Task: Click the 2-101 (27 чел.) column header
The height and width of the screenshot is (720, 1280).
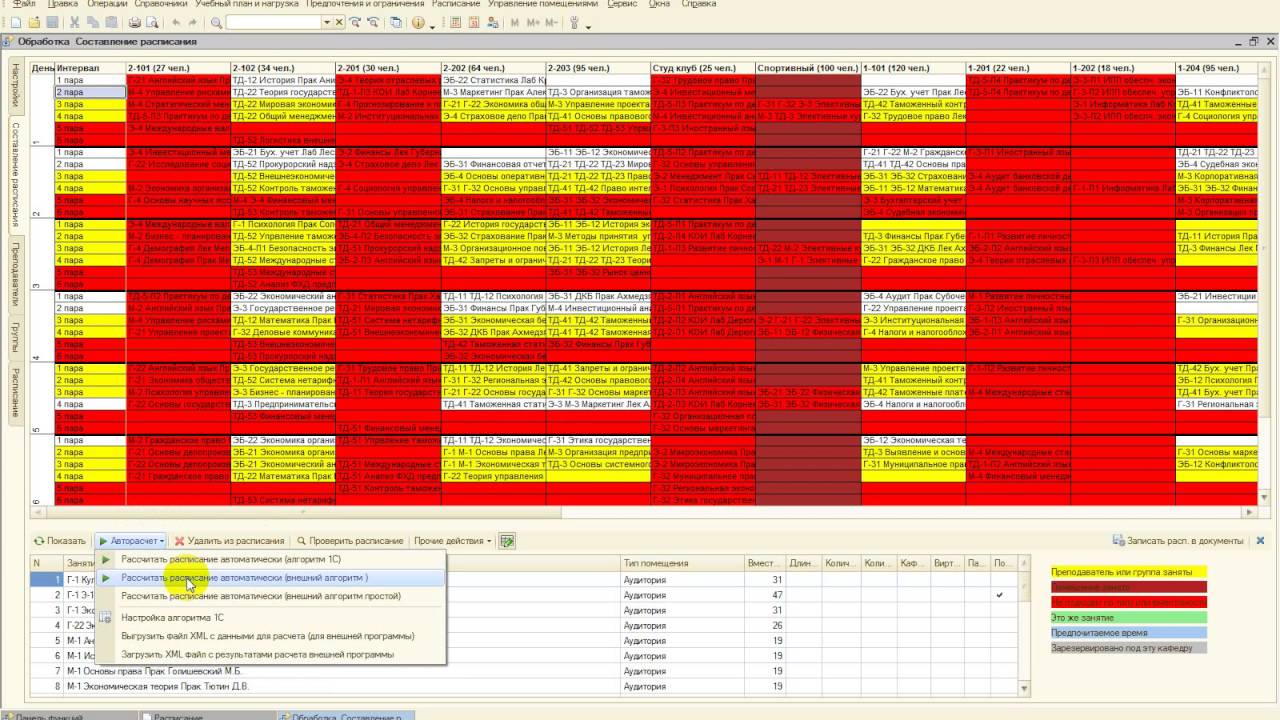Action: 177,68
